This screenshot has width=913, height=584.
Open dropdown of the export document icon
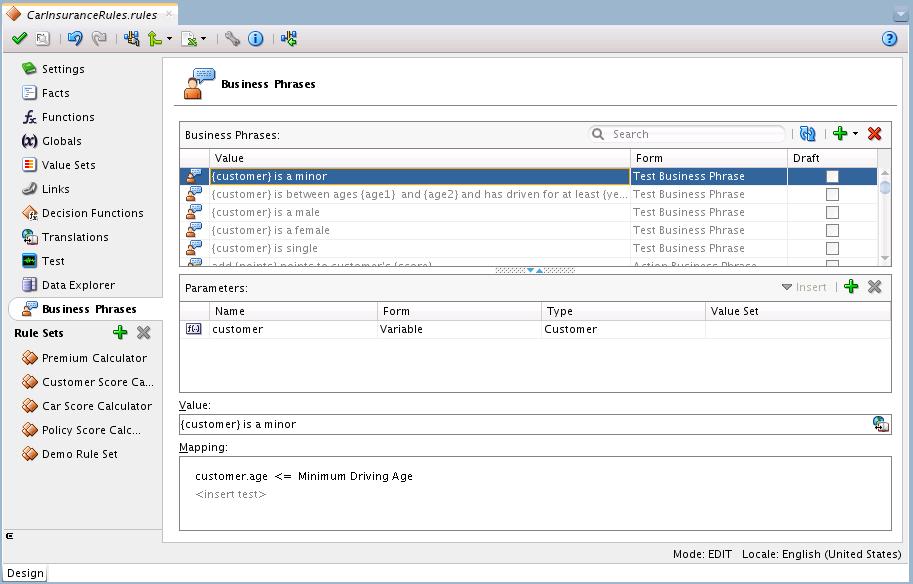coord(203,39)
